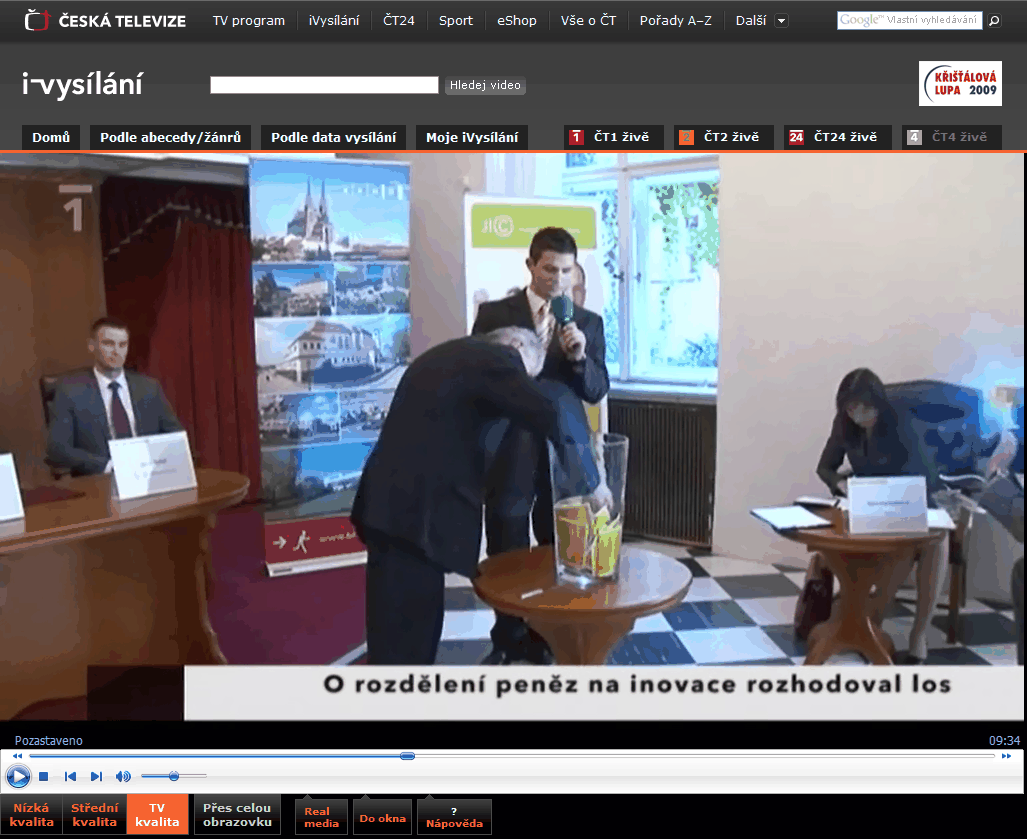Click the search magnifier icon
Screen dimensions: 1027x839
pyautogui.click(x=994, y=20)
